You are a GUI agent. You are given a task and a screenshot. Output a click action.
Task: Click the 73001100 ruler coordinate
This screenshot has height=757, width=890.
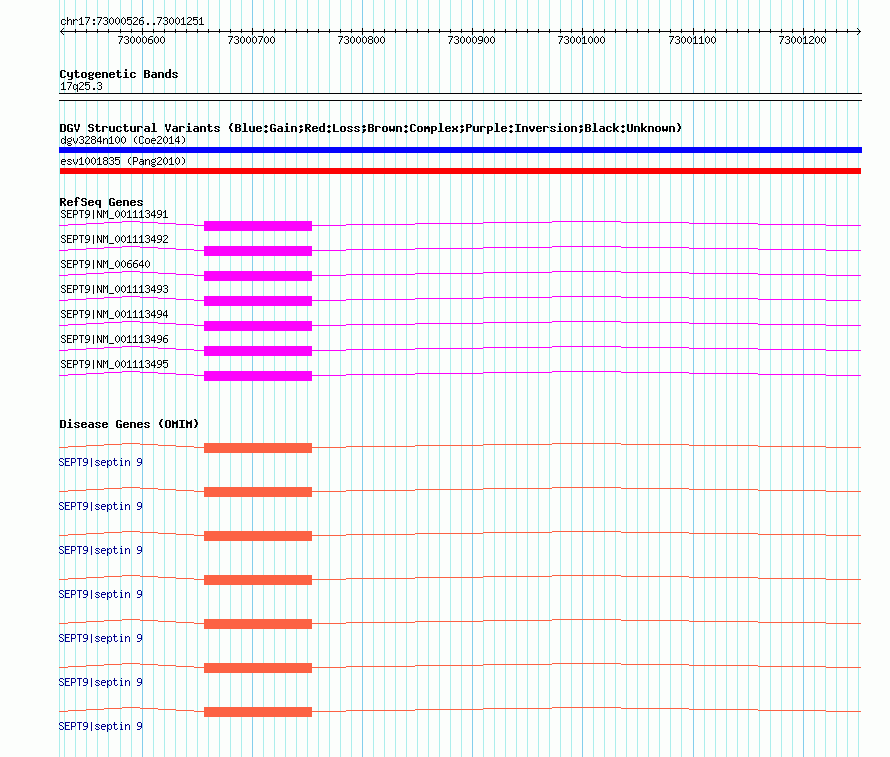coord(692,40)
